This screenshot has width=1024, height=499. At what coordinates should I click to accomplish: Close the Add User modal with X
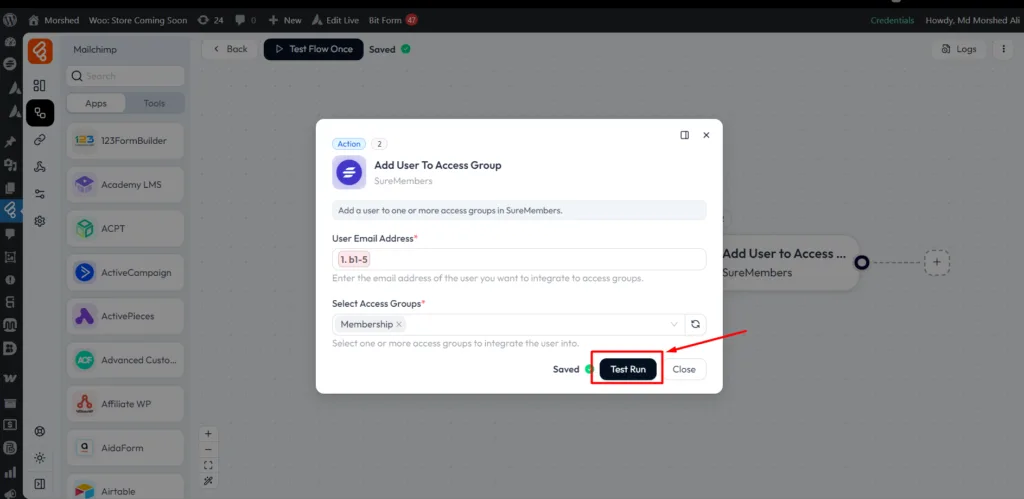pos(706,135)
